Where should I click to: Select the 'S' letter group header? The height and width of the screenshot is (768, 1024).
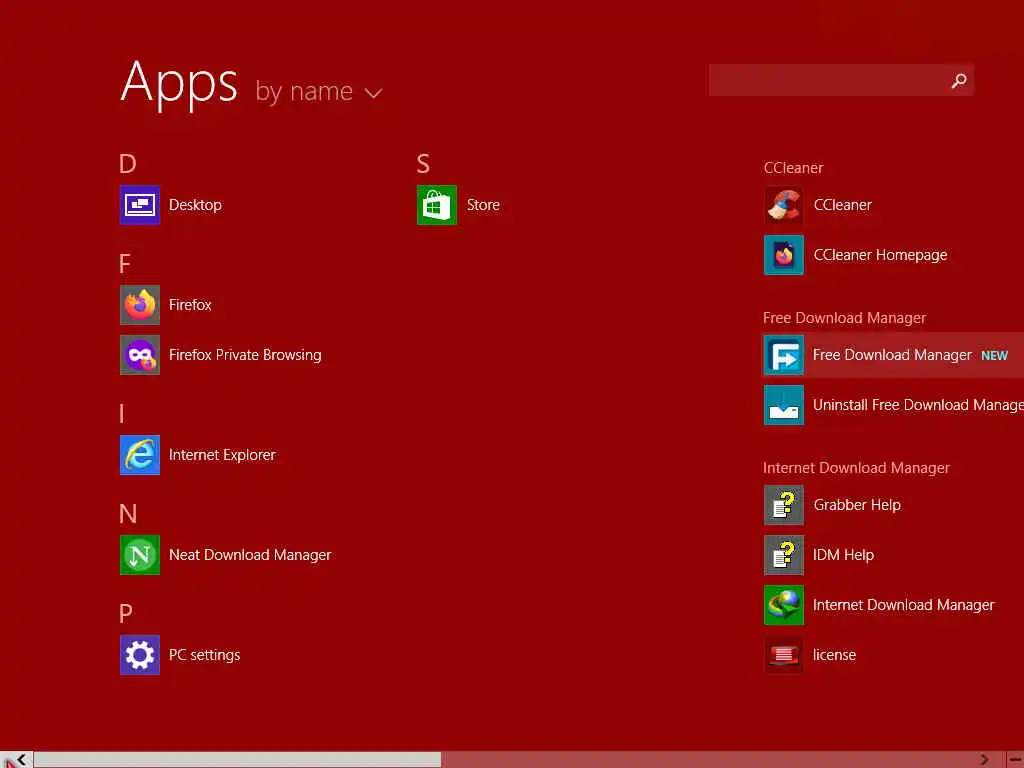coord(423,163)
